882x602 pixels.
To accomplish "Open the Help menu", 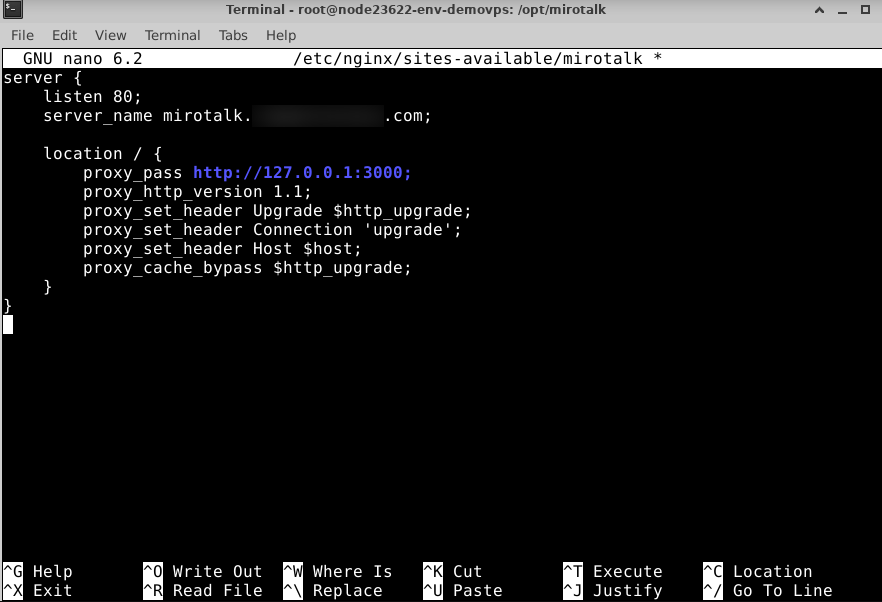I will tap(281, 35).
